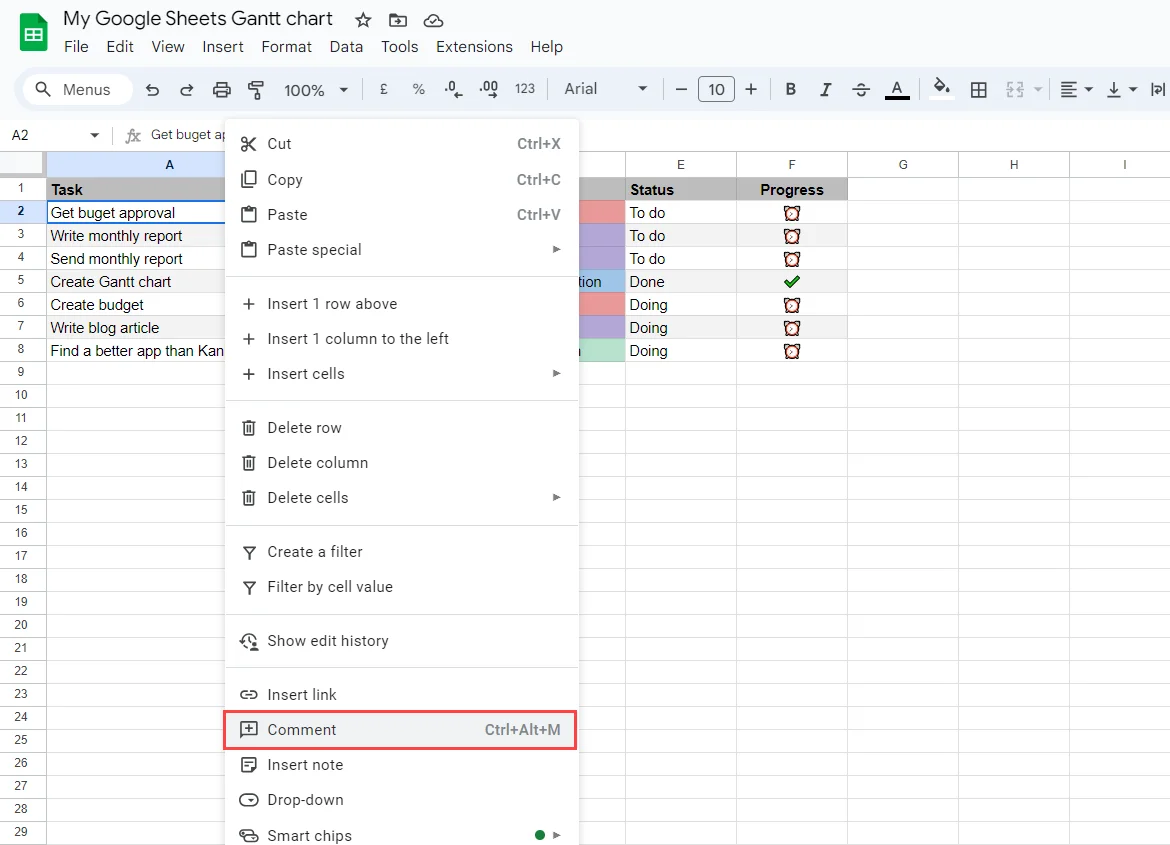This screenshot has width=1170, height=845.
Task: Select Insert 1 row above
Action: pyautogui.click(x=401, y=304)
